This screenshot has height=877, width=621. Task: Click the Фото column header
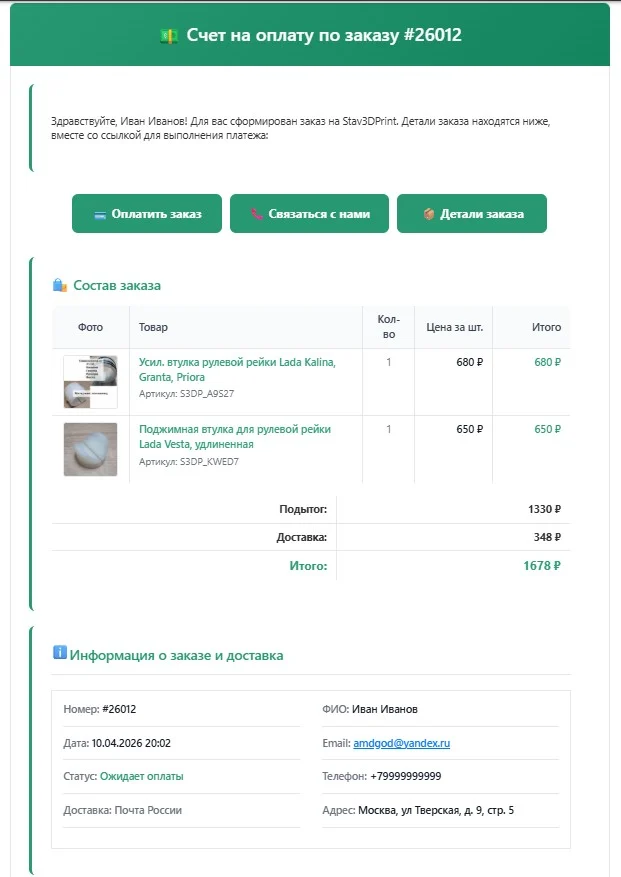(x=91, y=327)
